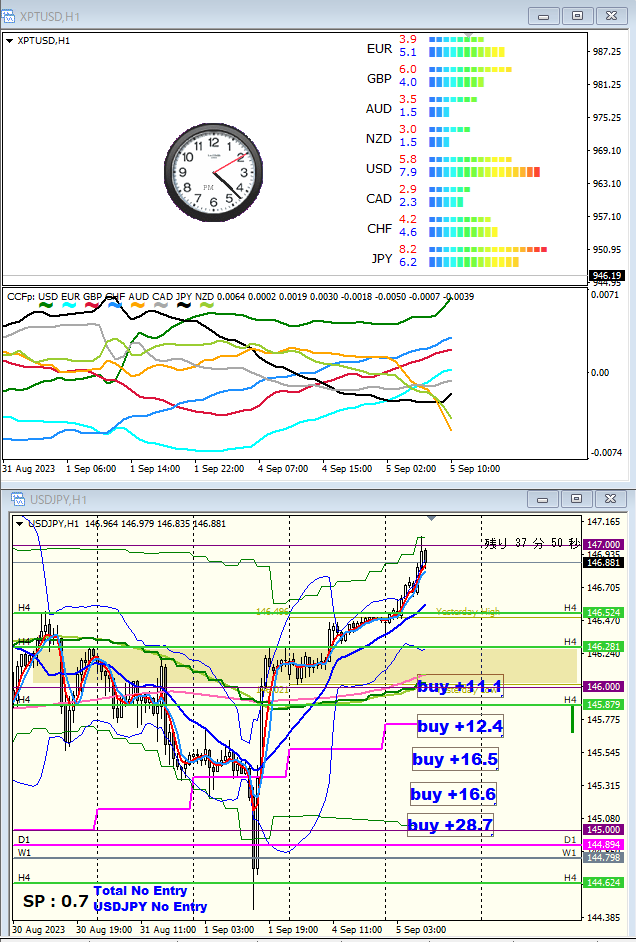Click JPY red value 8.2

point(408,249)
